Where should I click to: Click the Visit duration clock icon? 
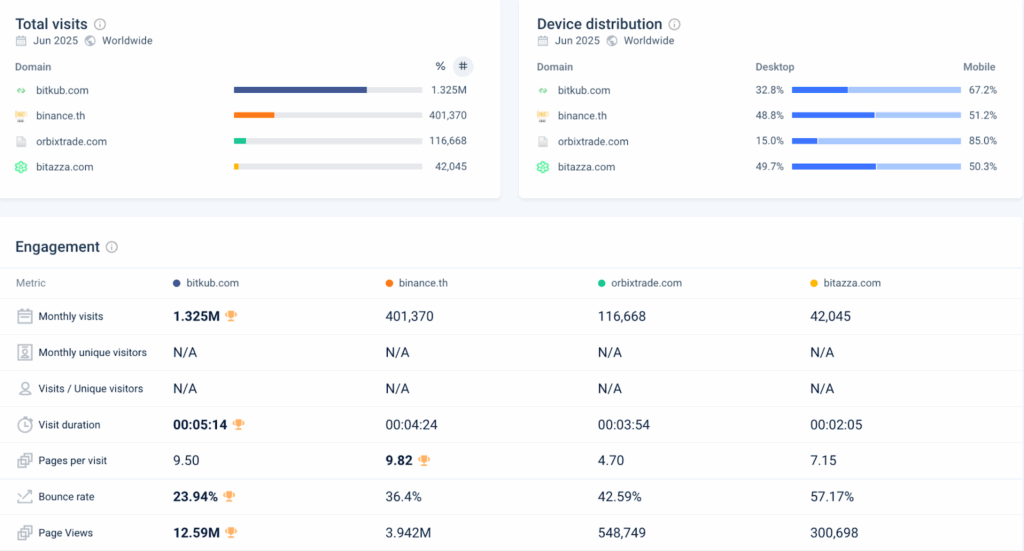coord(25,424)
